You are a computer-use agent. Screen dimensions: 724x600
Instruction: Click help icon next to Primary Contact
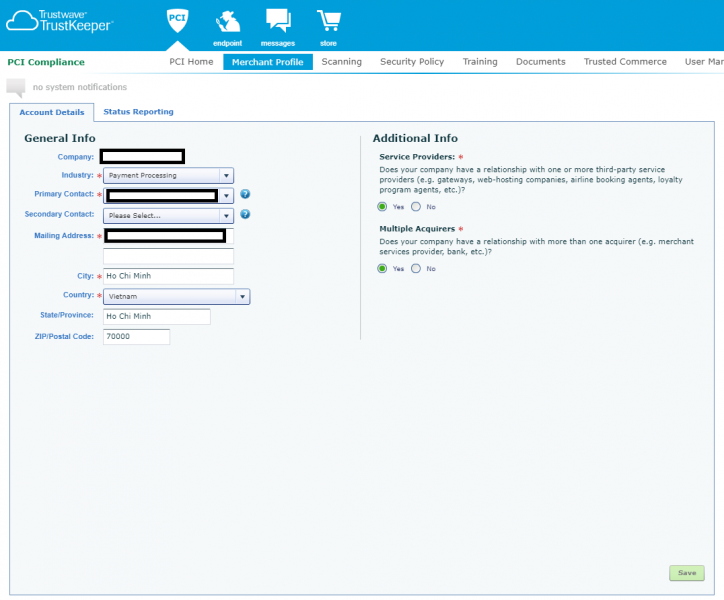(x=245, y=195)
